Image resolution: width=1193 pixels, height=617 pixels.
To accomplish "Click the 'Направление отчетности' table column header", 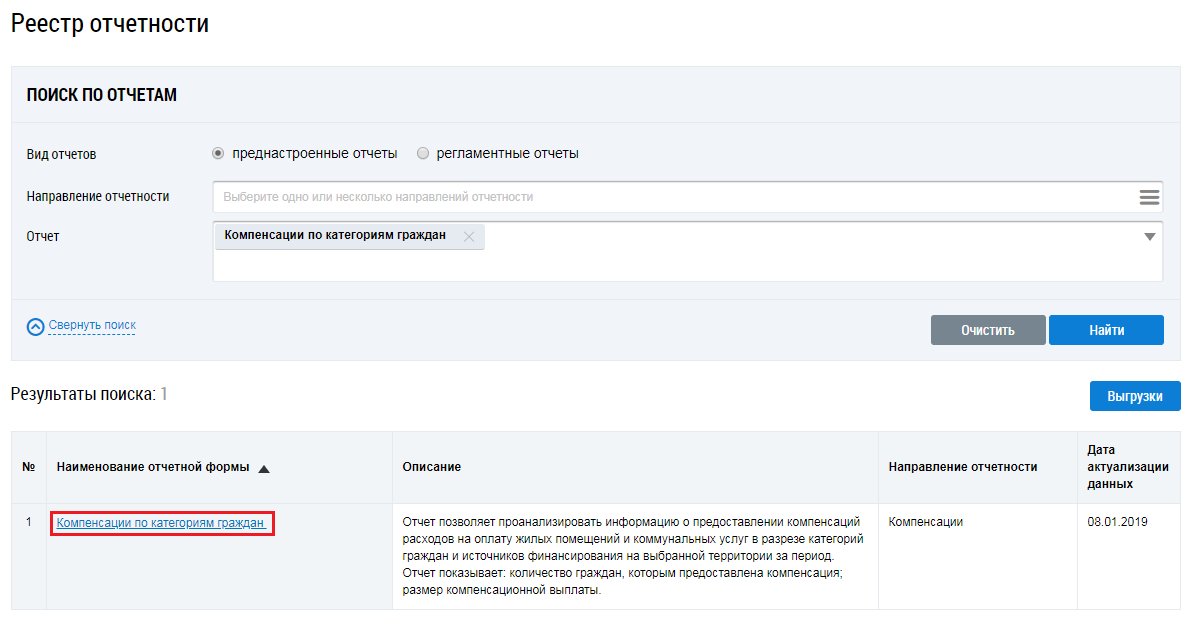I will click(x=962, y=467).
